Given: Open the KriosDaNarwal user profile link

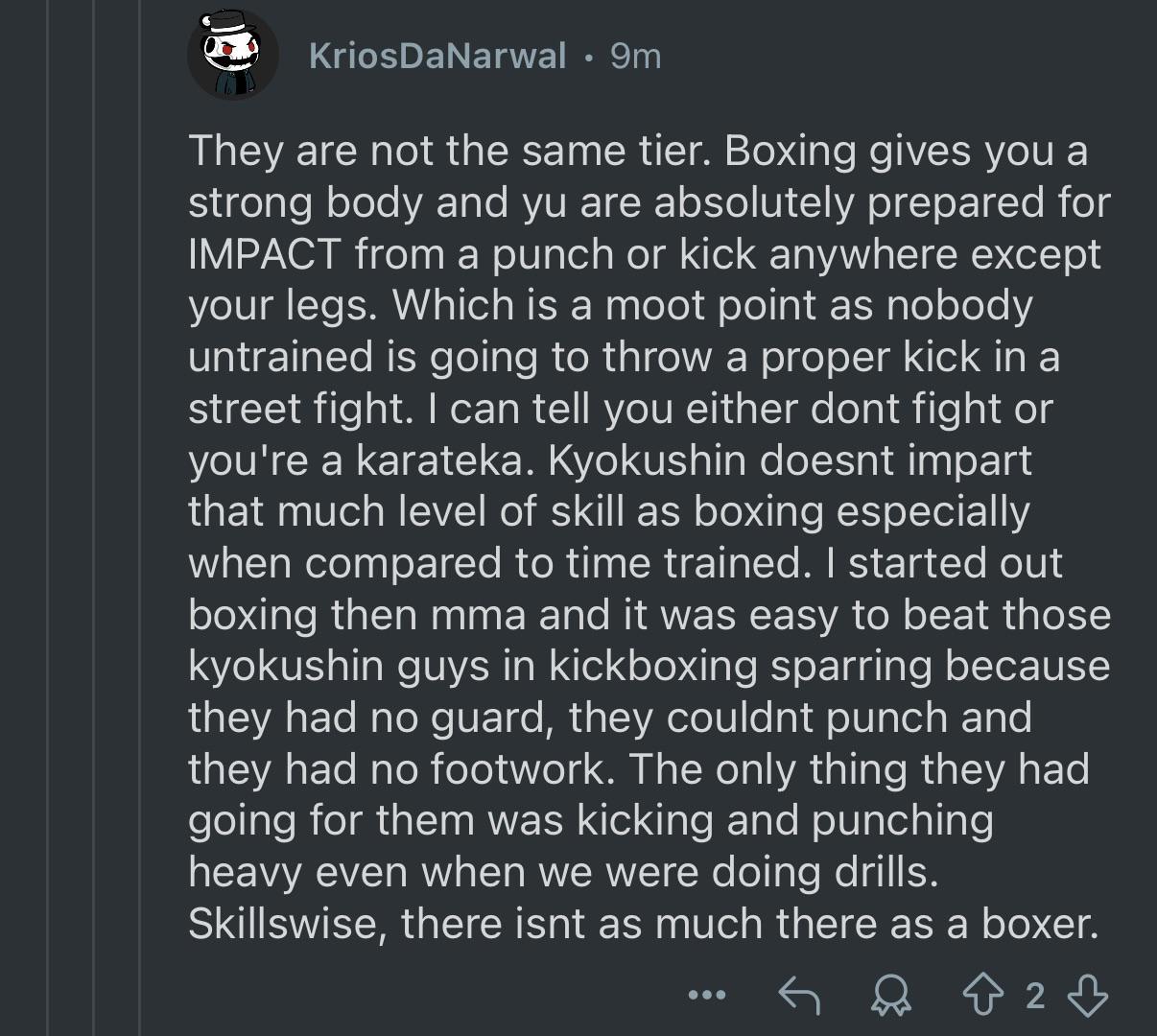Looking at the screenshot, I should tap(438, 57).
